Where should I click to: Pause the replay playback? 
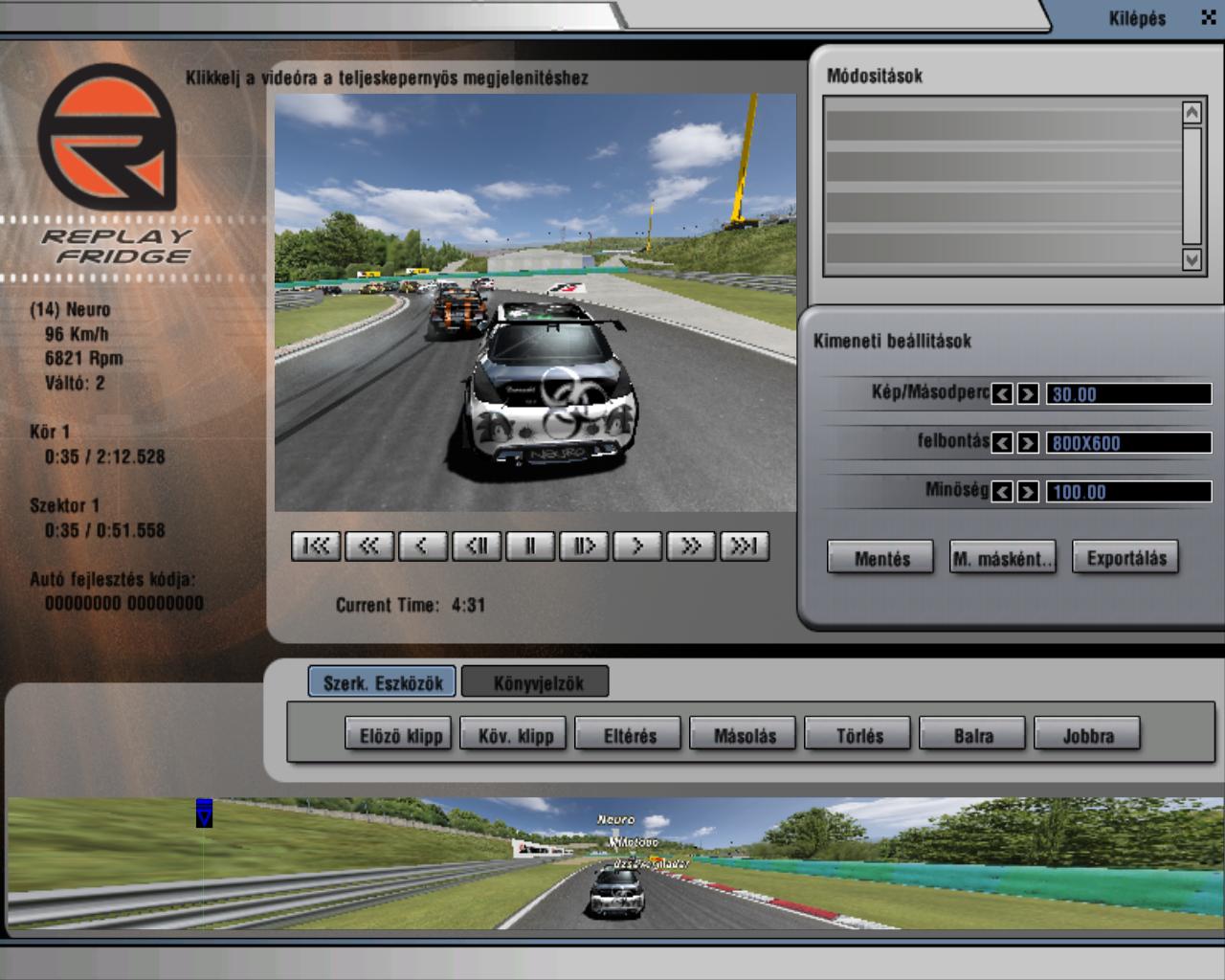click(x=530, y=546)
